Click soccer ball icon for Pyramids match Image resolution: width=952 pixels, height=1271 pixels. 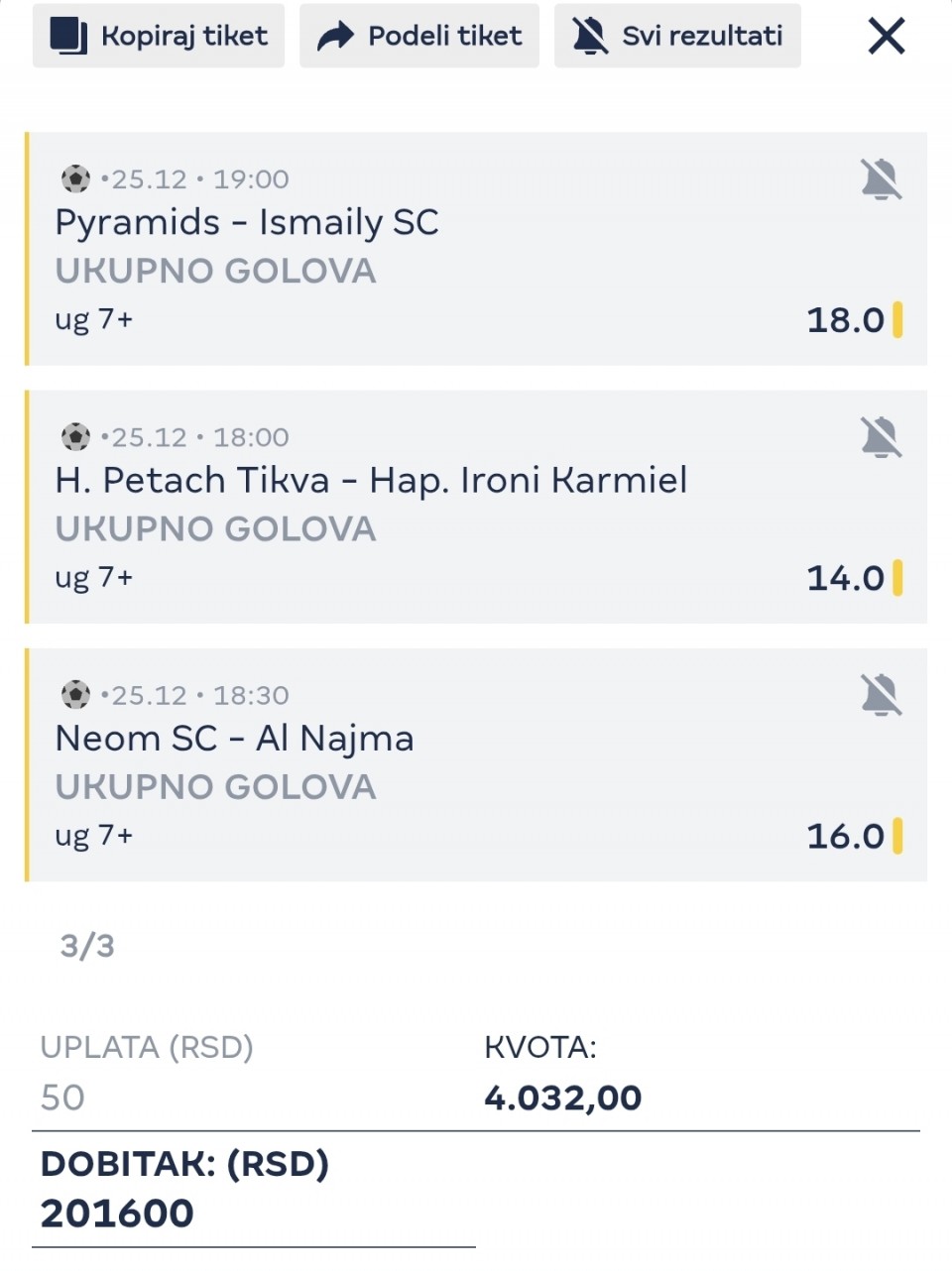pyautogui.click(x=75, y=178)
